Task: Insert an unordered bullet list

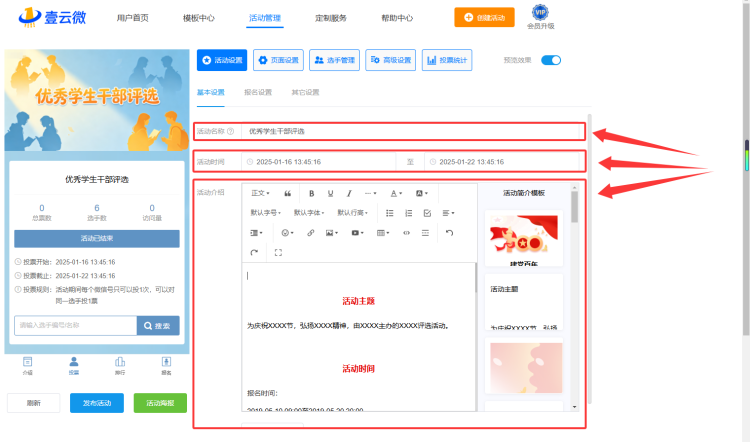Action: 390,213
